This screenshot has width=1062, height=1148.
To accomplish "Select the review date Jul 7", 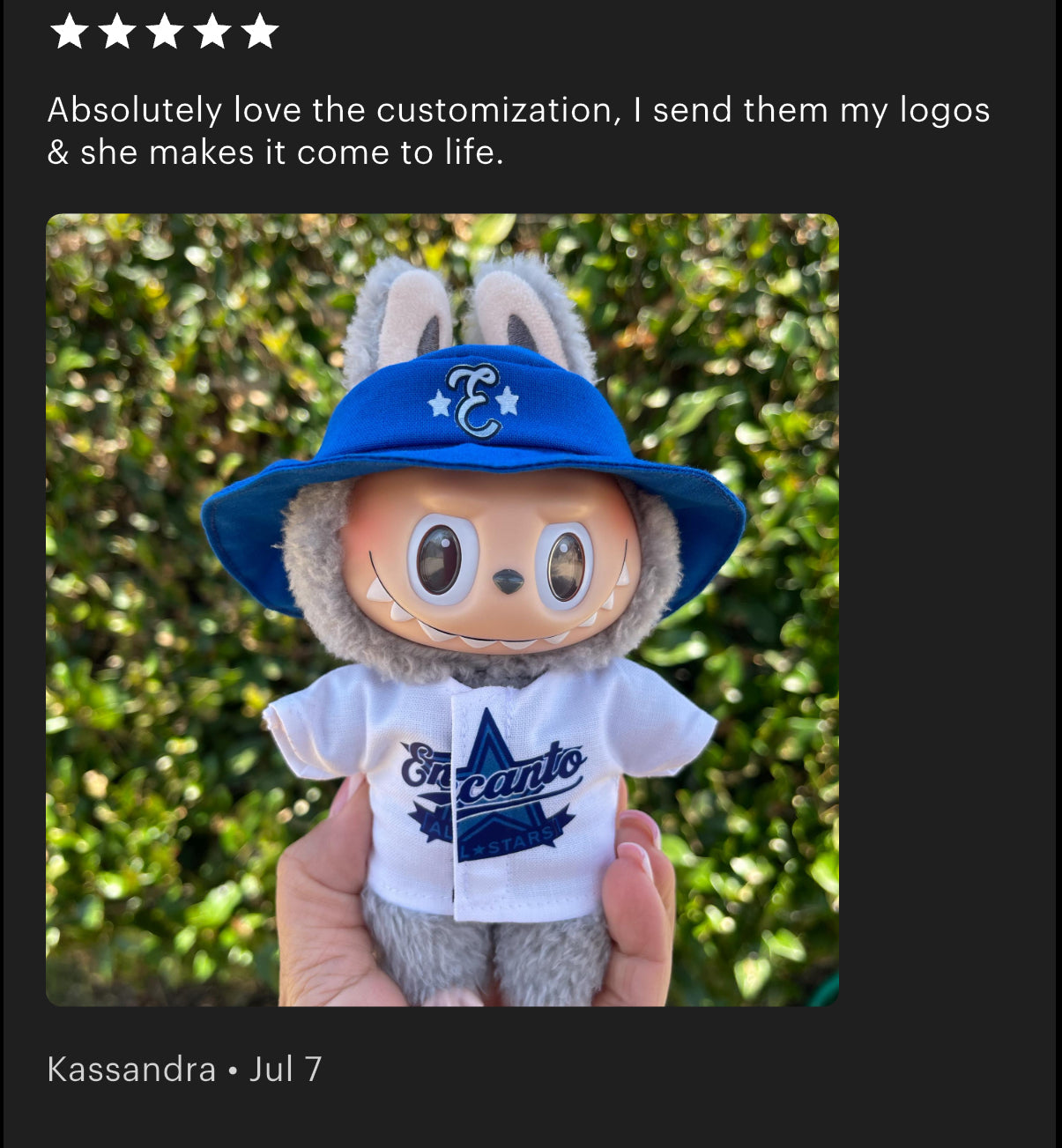I will tap(286, 1069).
